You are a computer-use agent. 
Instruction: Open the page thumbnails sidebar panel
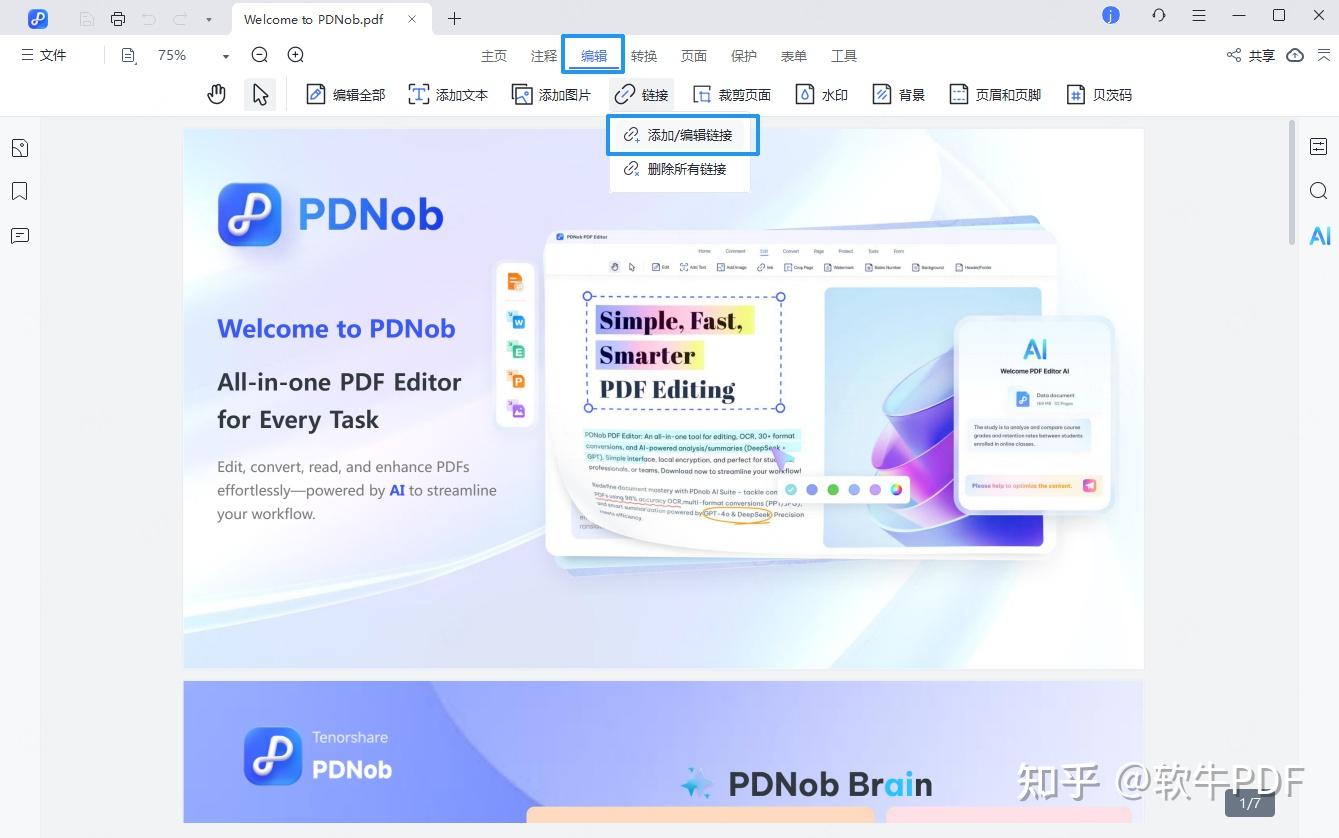pos(19,148)
